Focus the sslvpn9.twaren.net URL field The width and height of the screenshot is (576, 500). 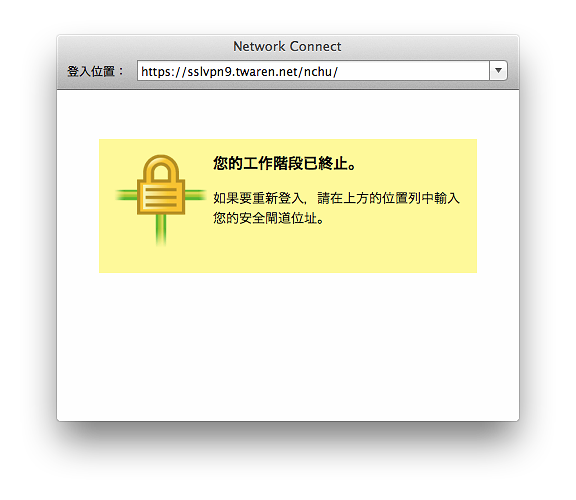(313, 71)
